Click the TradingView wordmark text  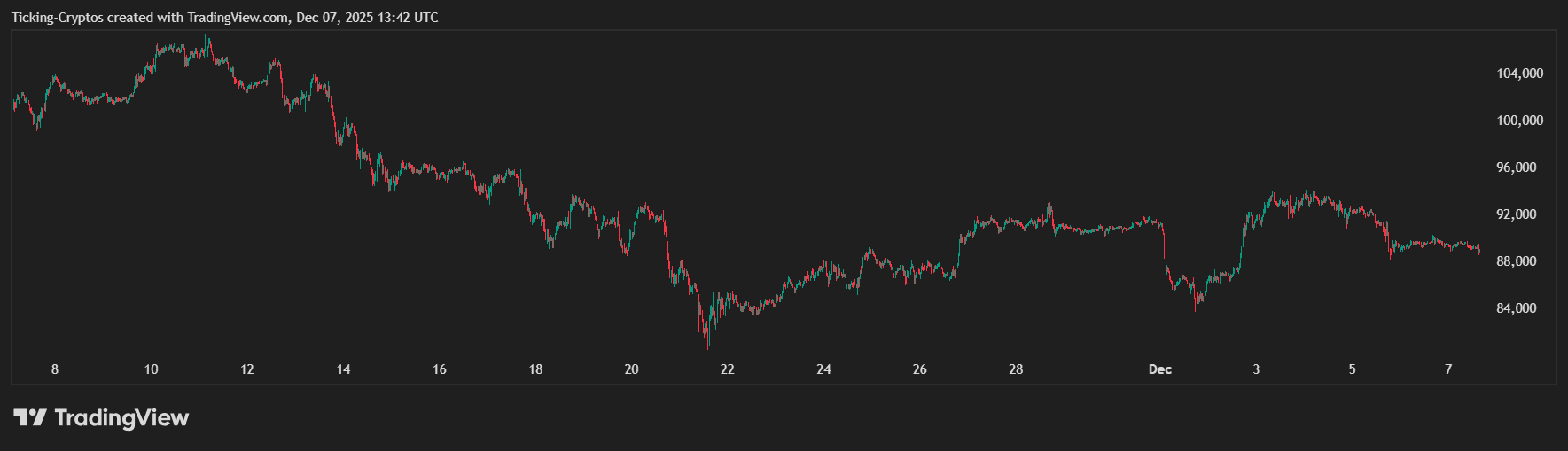pyautogui.click(x=121, y=417)
